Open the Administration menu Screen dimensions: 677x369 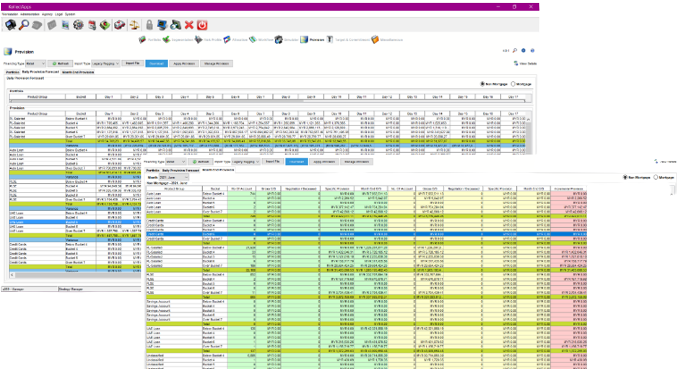click(30, 14)
